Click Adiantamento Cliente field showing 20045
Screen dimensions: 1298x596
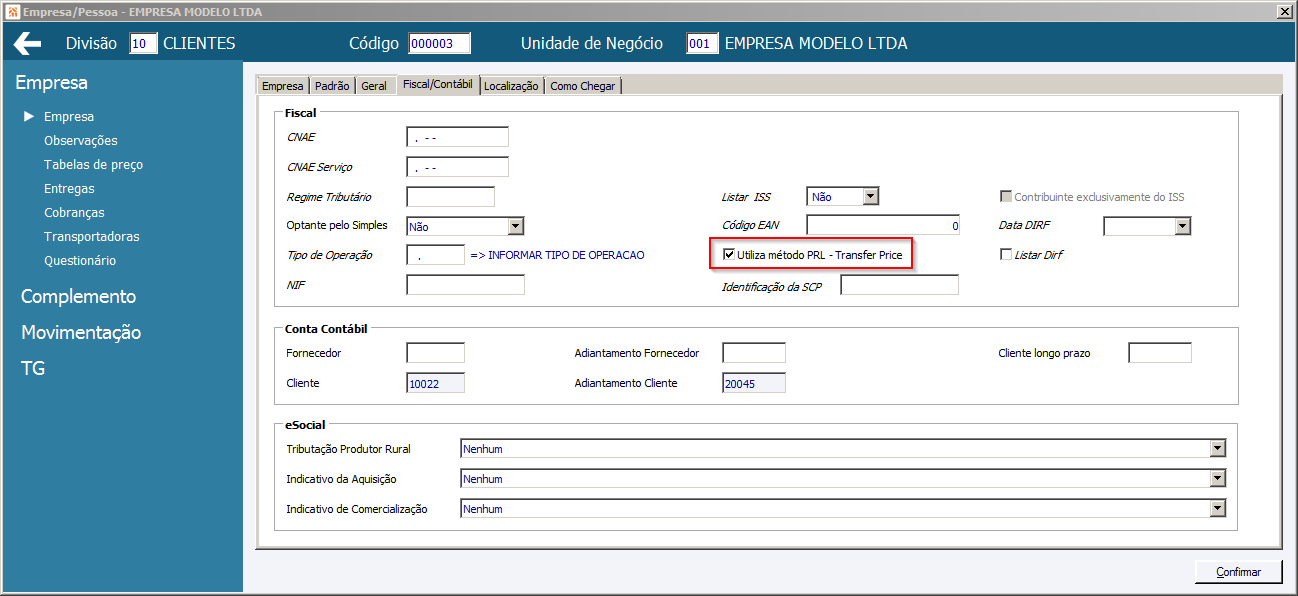(754, 383)
